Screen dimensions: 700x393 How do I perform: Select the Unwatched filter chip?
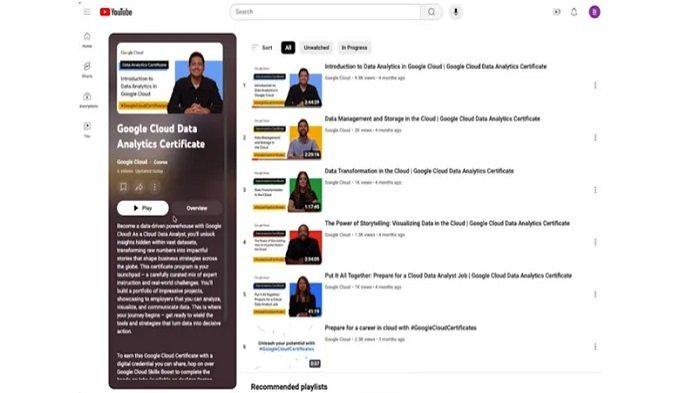[316, 48]
